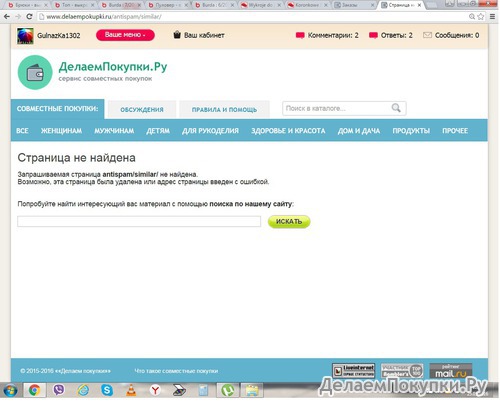Select the Женщинам category
Screen dimensions: 500x404
[x=61, y=131]
